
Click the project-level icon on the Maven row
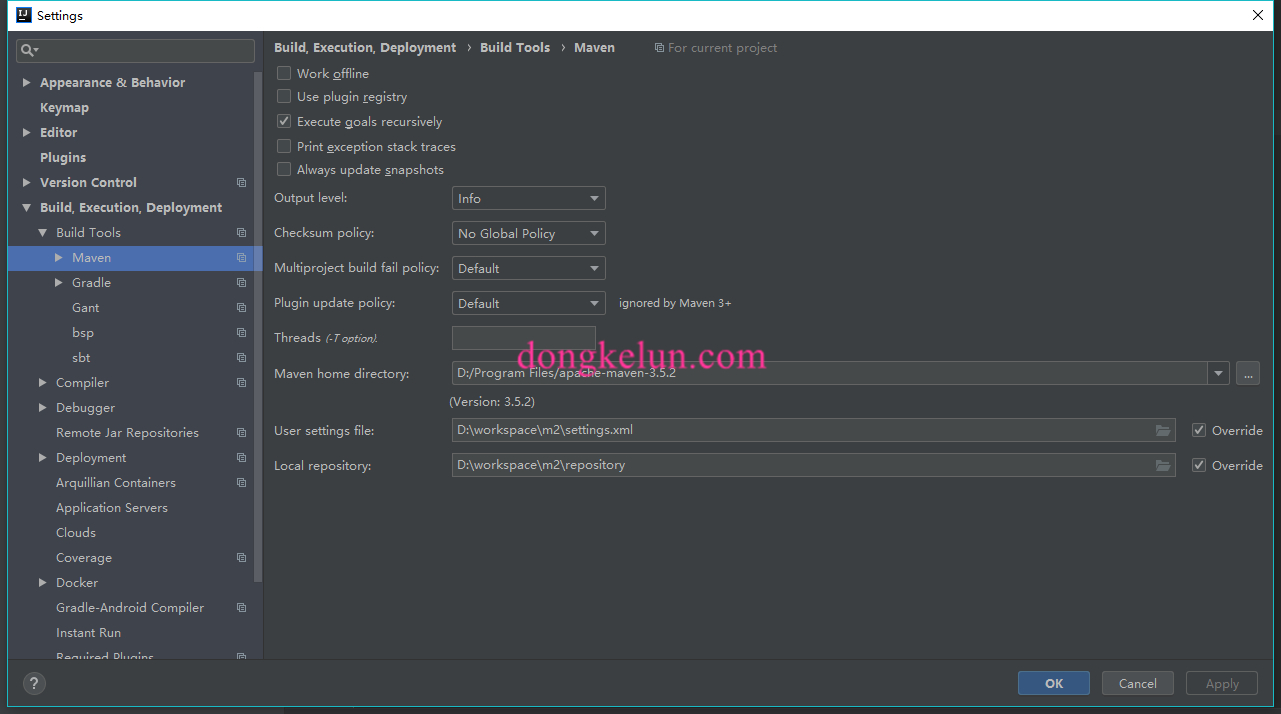[x=241, y=258]
